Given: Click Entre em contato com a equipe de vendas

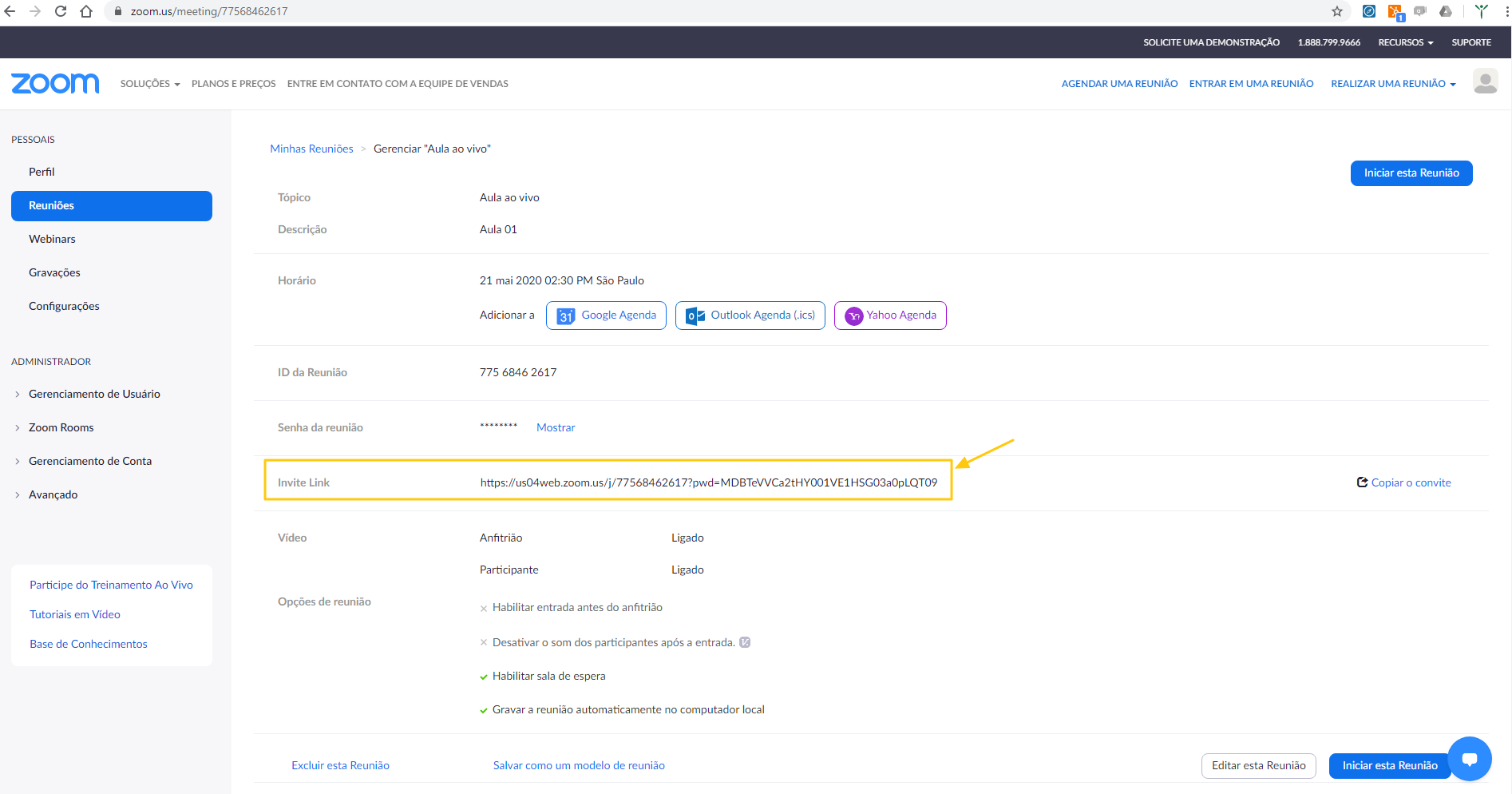Looking at the screenshot, I should [x=398, y=84].
